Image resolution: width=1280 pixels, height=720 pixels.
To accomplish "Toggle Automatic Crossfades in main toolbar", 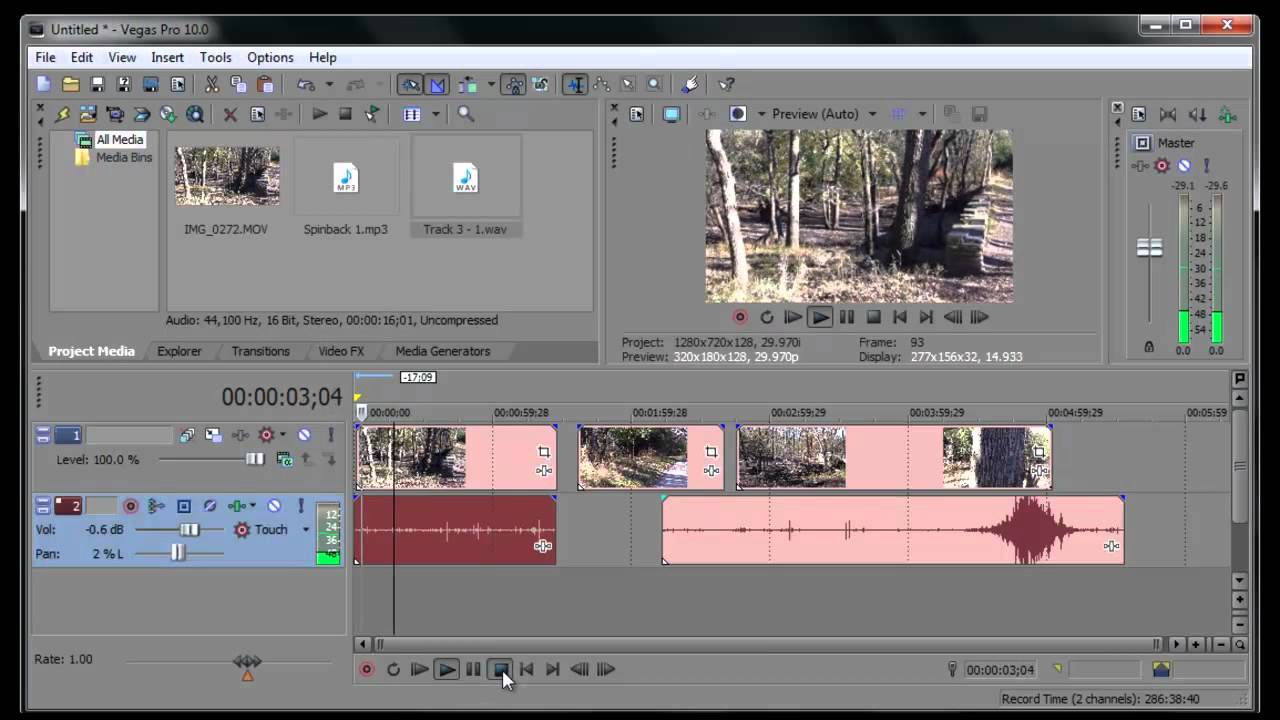I will 436,85.
